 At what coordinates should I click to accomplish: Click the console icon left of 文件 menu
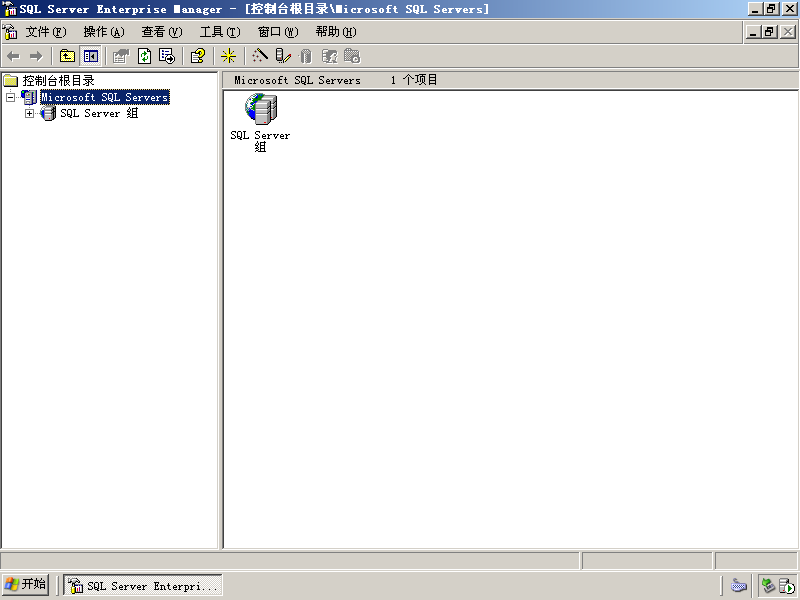tap(10, 32)
